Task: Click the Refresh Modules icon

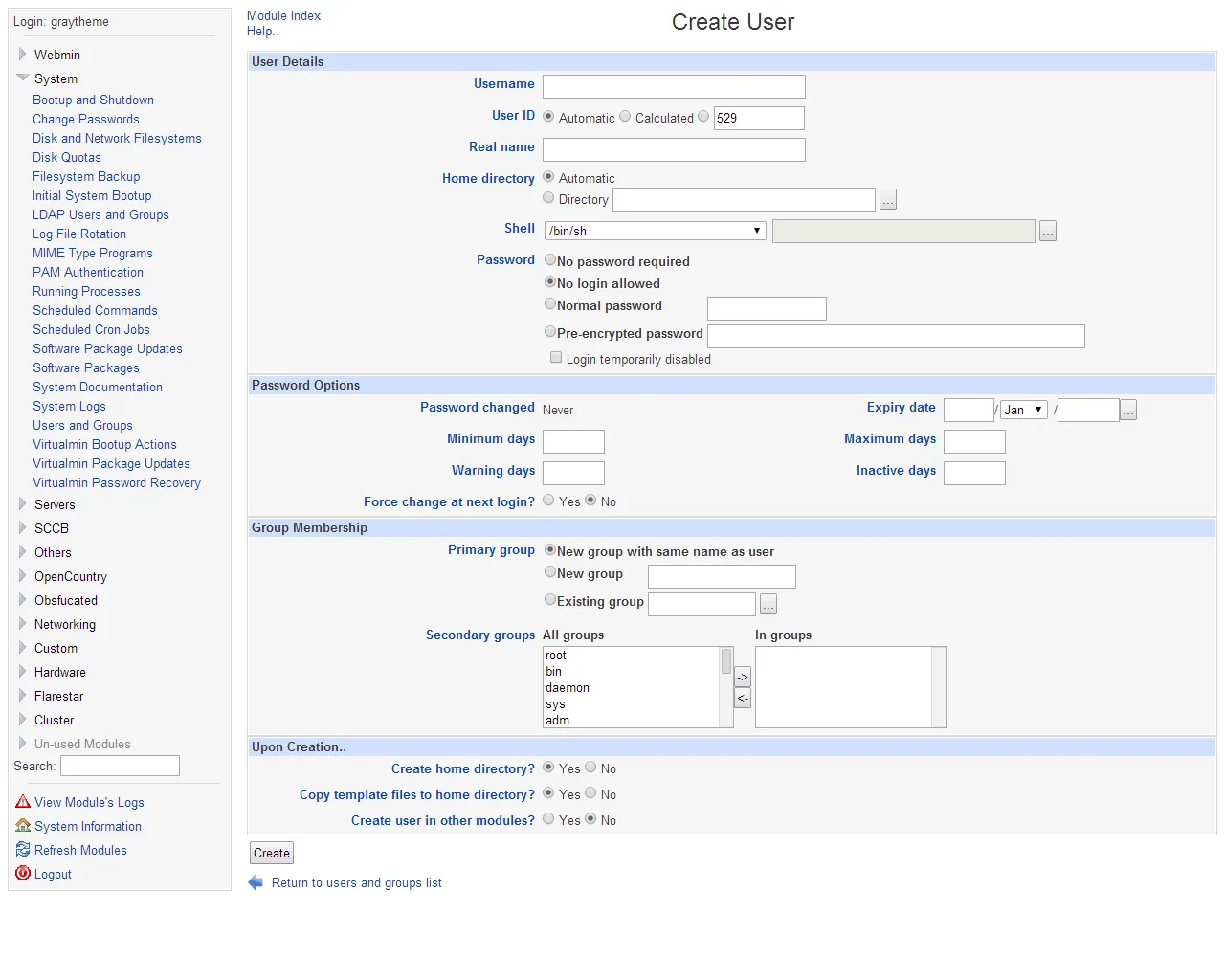Action: [23, 850]
